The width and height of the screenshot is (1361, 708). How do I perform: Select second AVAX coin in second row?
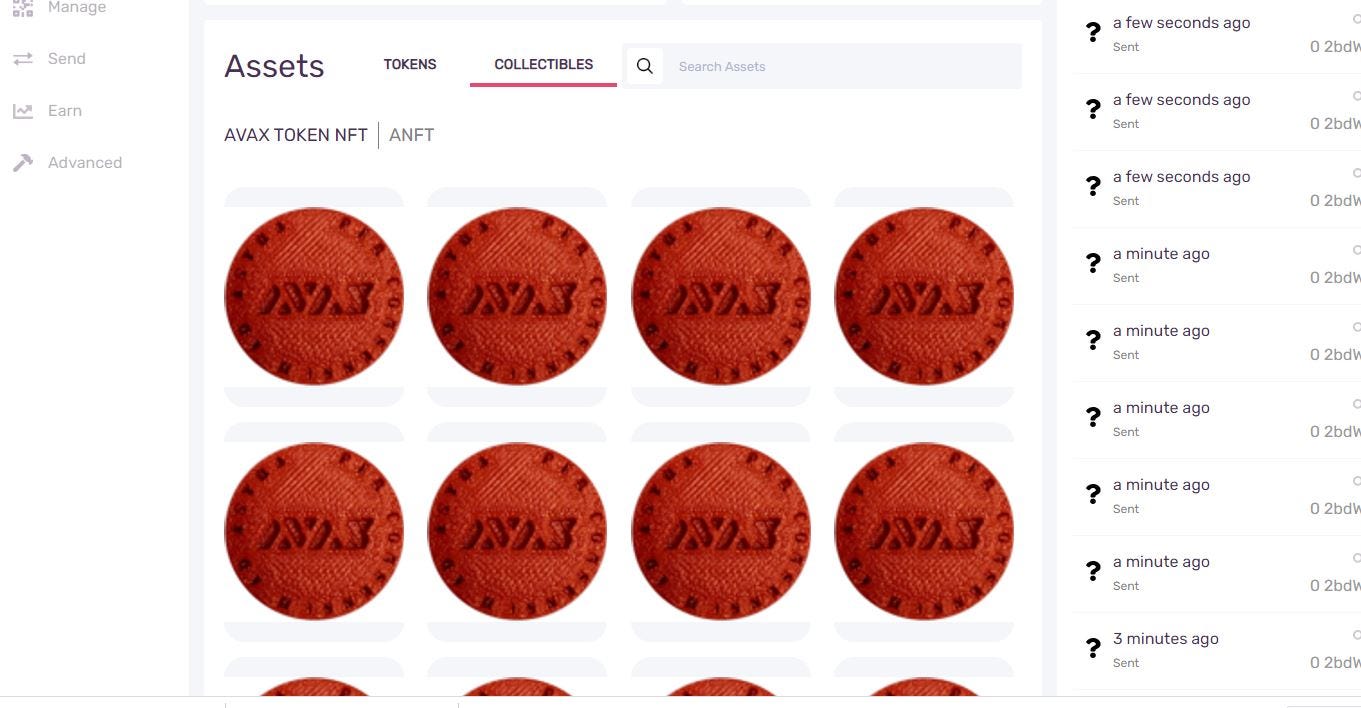pos(517,531)
